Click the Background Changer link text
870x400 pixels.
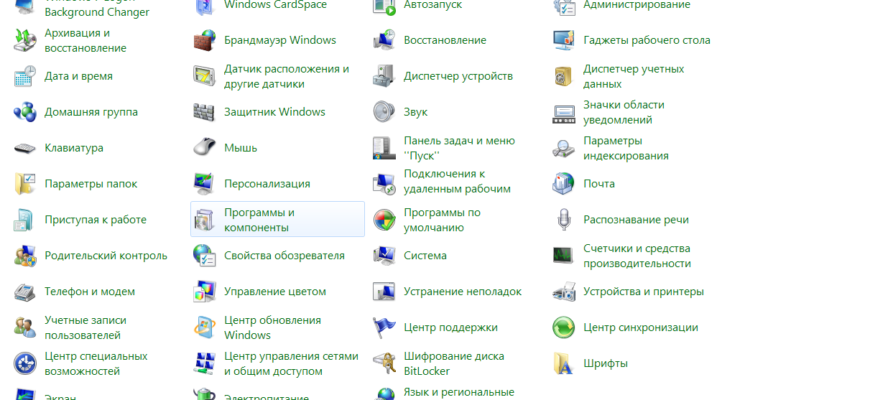point(97,12)
